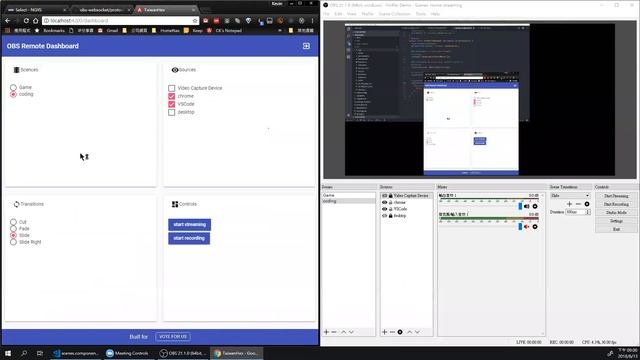The height and width of the screenshot is (360, 640).
Task: Open the Scene Transitions dropdown in OBS
Action: click(x=570, y=196)
